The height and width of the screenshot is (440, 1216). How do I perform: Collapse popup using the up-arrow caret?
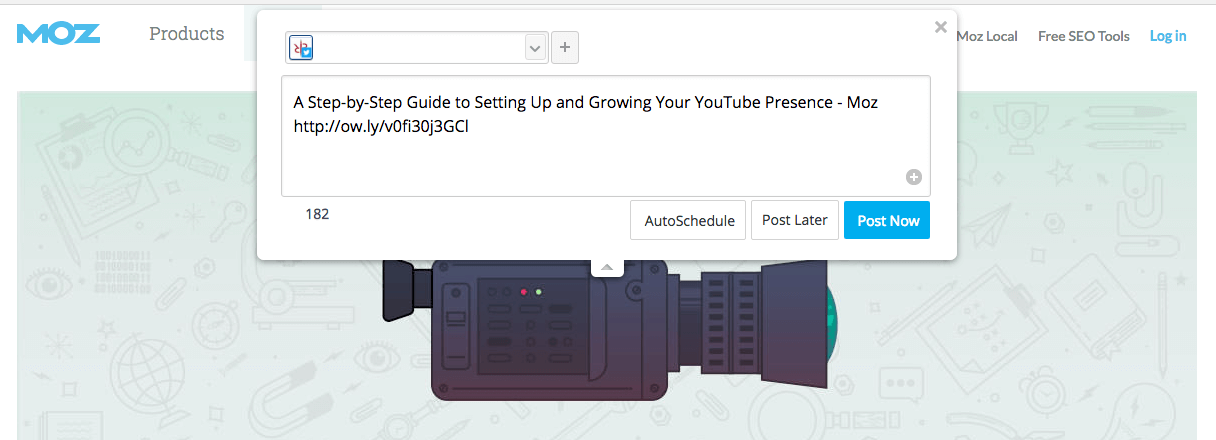[x=606, y=267]
